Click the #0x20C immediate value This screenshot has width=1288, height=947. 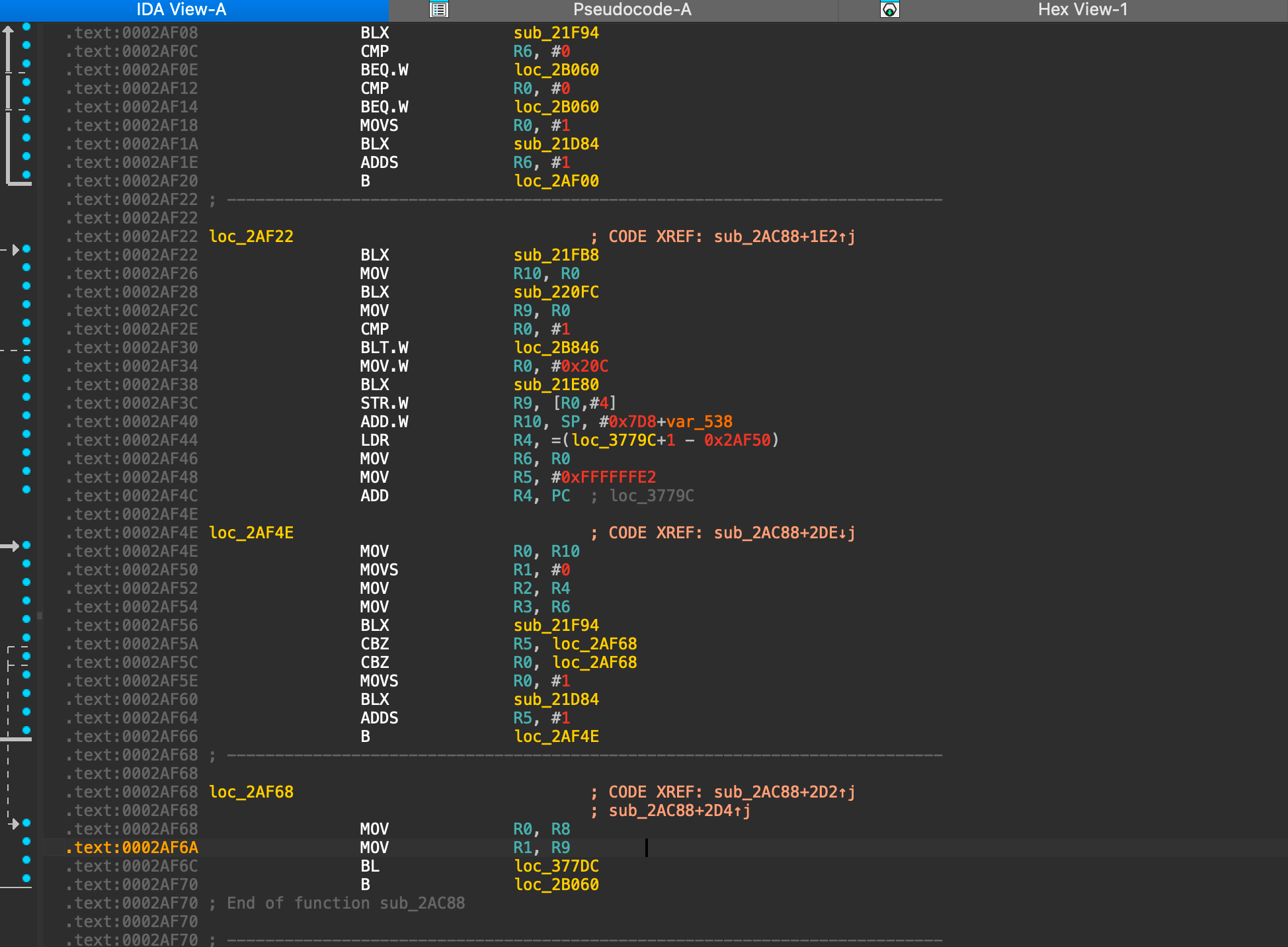point(580,366)
